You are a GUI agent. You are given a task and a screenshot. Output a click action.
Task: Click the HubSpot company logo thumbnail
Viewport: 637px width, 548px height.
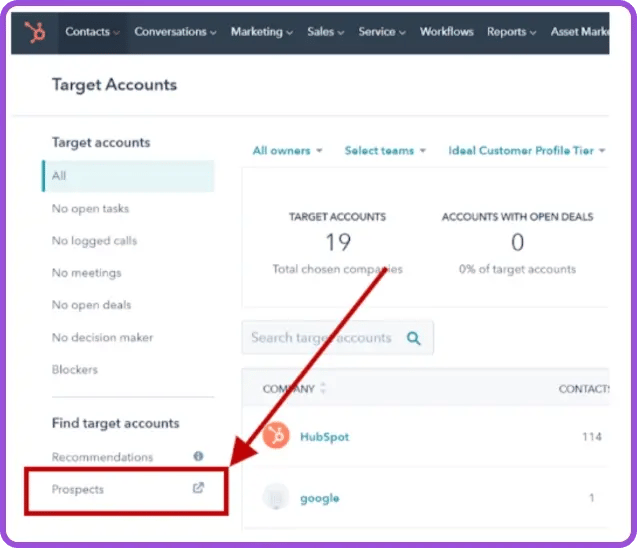pos(276,435)
